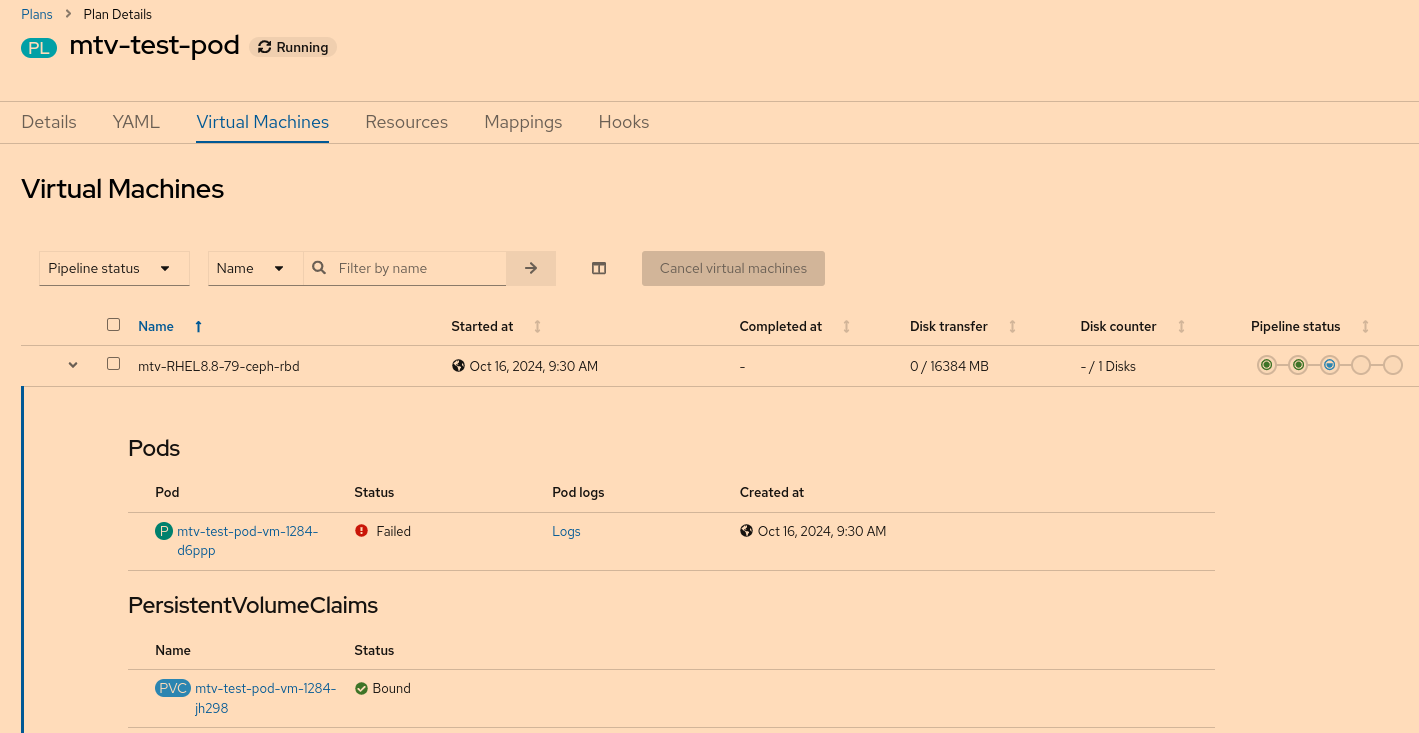Open the Name filter type dropdown
Image resolution: width=1419 pixels, height=733 pixels.
click(255, 268)
